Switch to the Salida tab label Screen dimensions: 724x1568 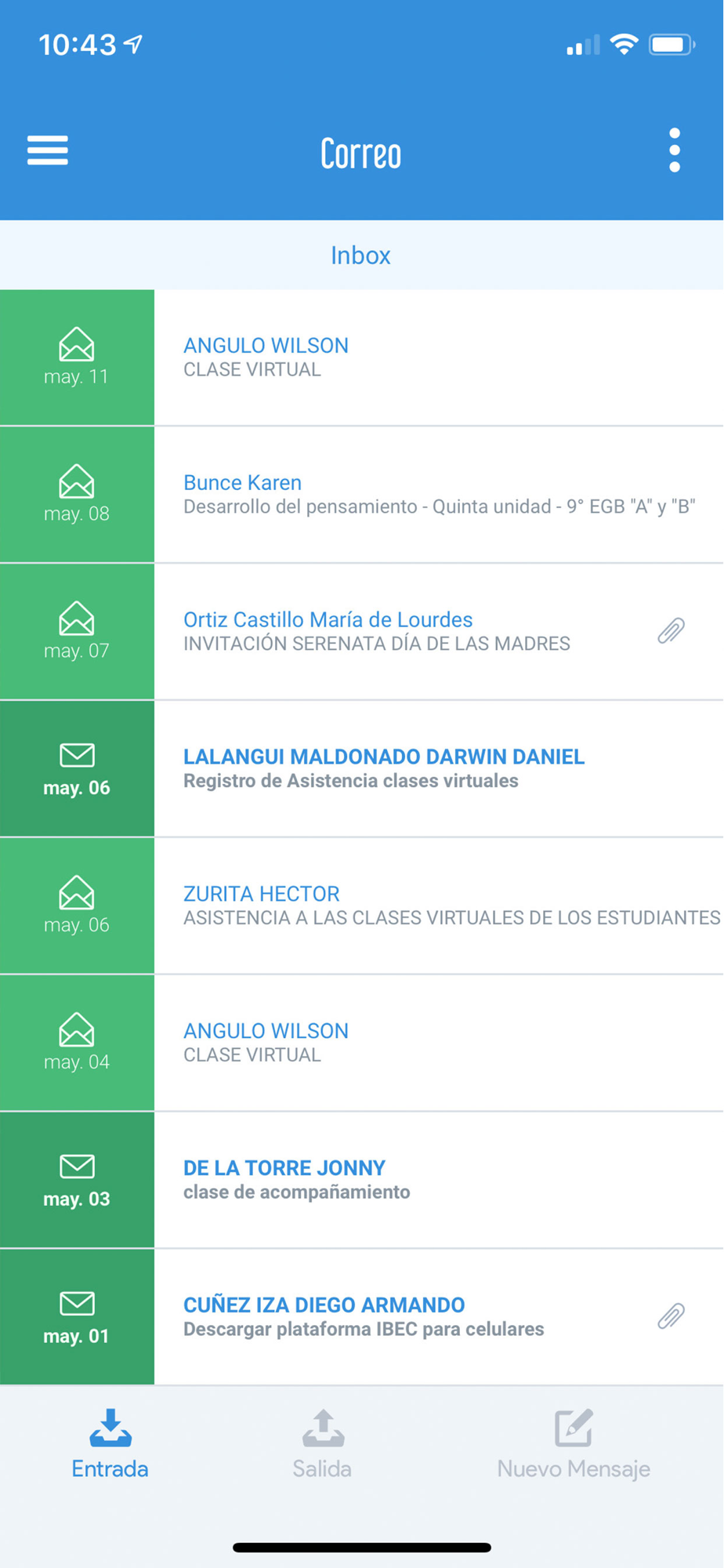[x=322, y=1468]
